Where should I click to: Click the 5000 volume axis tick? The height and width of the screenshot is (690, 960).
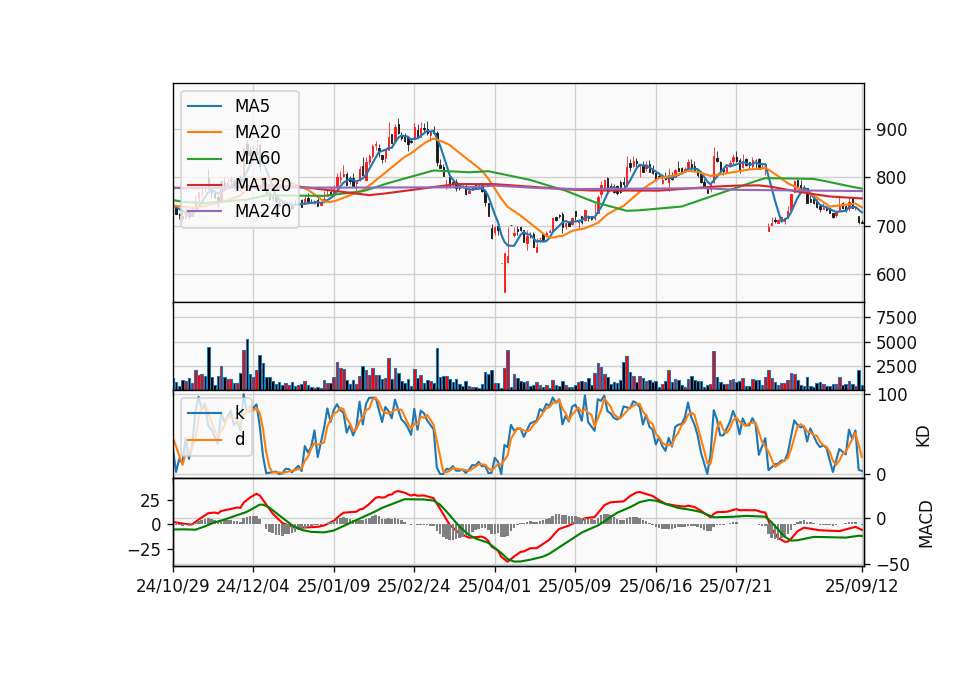click(x=896, y=343)
